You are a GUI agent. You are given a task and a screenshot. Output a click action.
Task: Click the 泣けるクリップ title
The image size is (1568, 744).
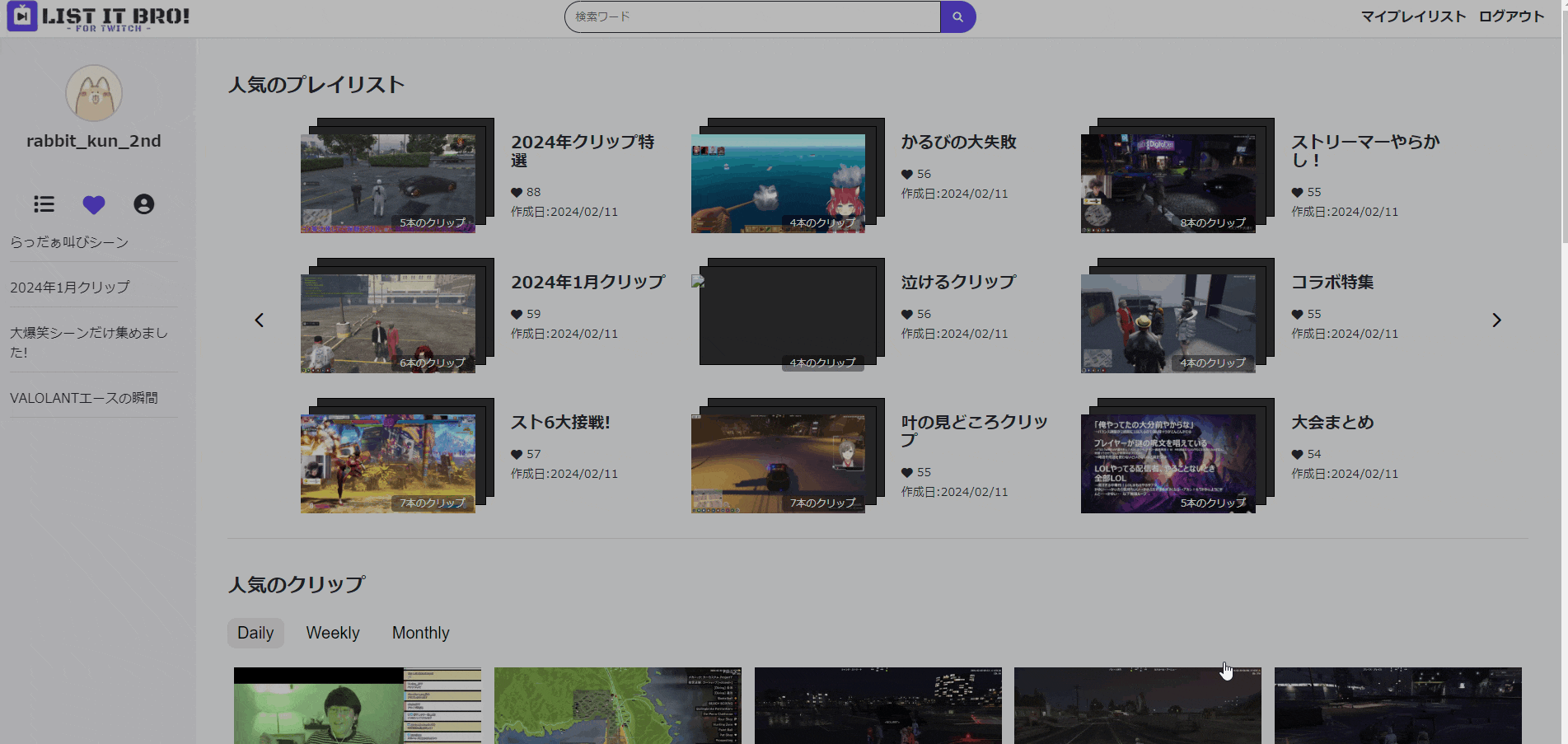[958, 282]
